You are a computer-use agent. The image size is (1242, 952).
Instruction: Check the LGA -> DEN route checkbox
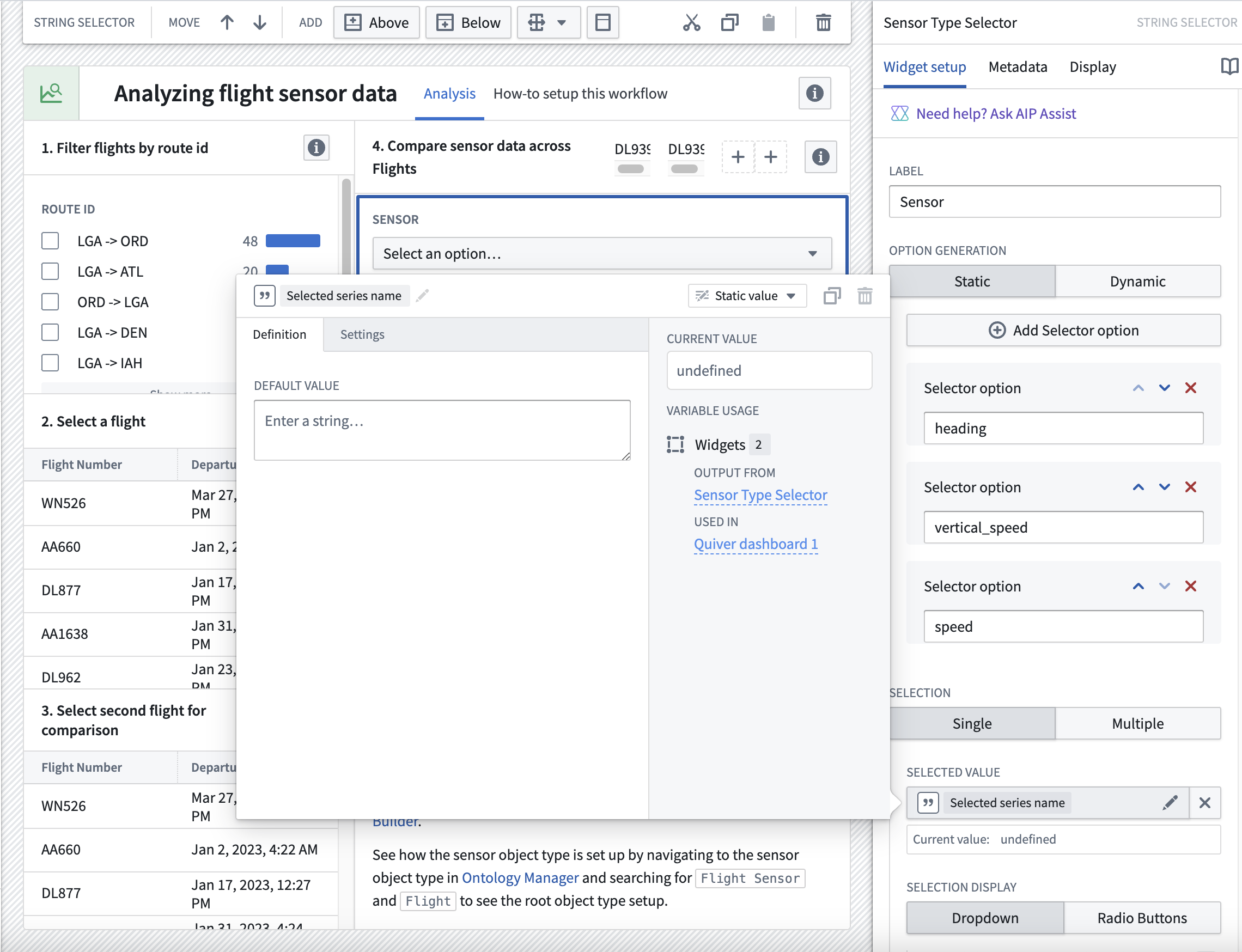[x=50, y=332]
